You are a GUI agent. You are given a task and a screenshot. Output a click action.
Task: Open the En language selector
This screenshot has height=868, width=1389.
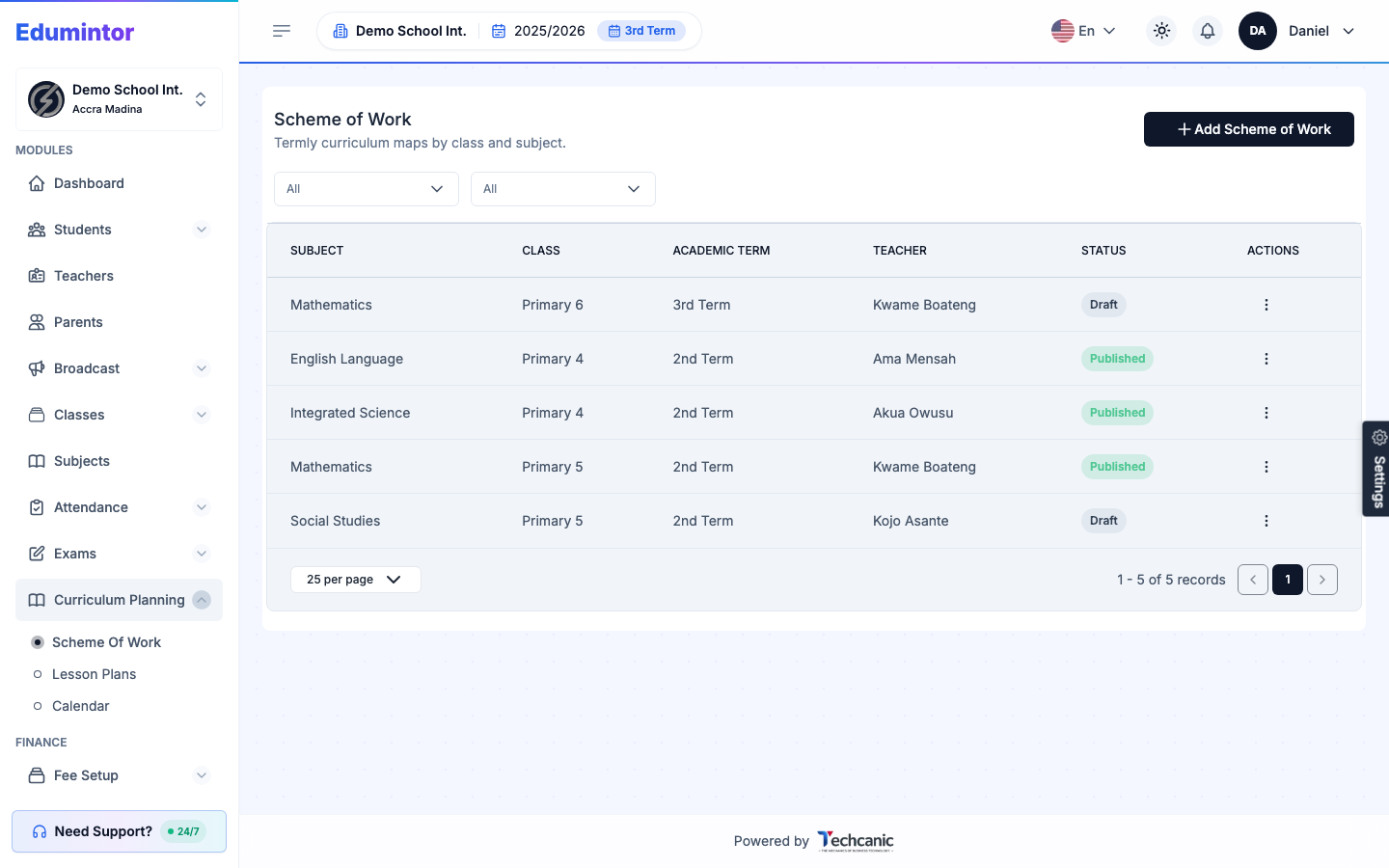1084,31
